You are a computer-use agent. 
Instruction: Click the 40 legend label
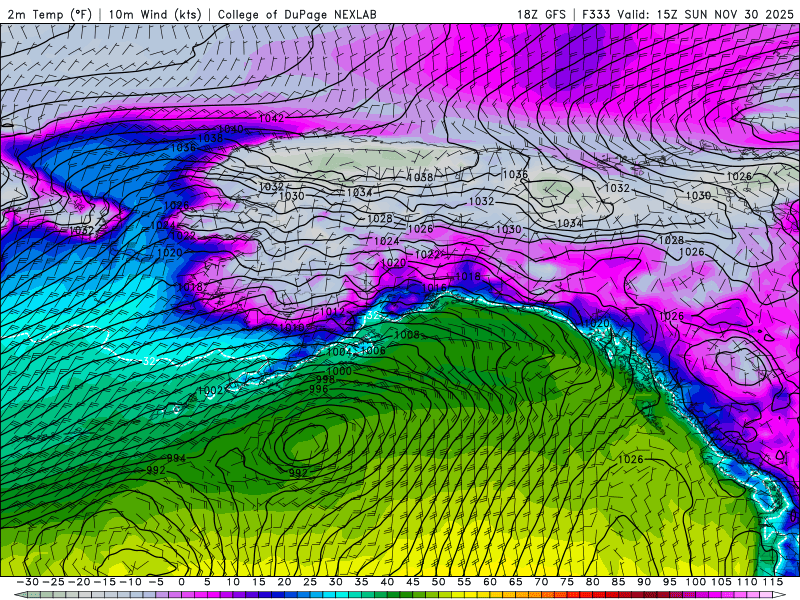coord(387,582)
